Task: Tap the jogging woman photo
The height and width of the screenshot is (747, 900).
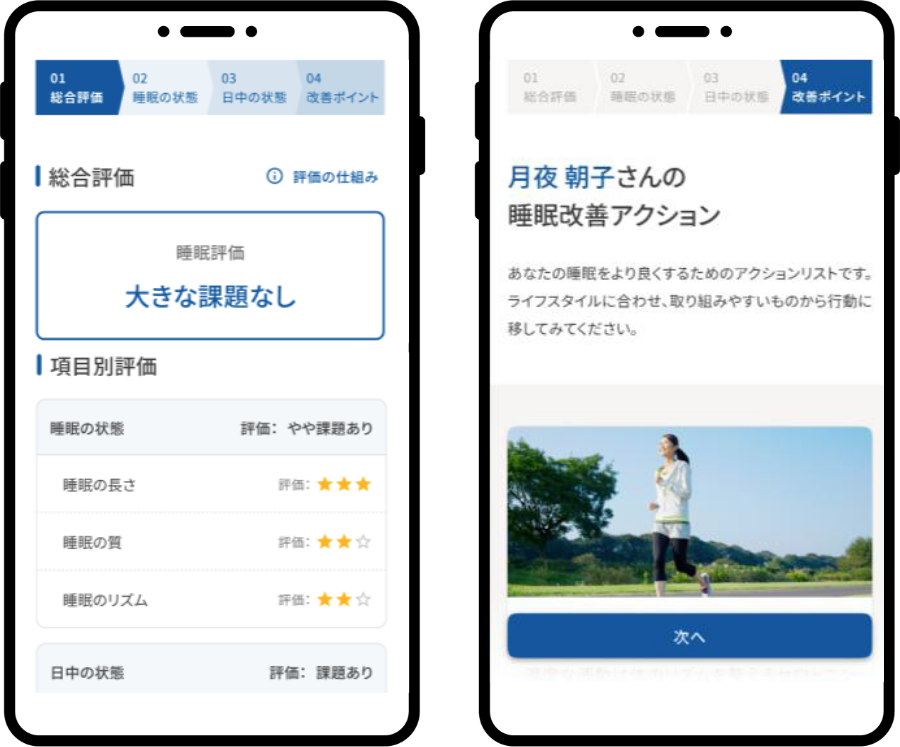Action: pos(689,511)
